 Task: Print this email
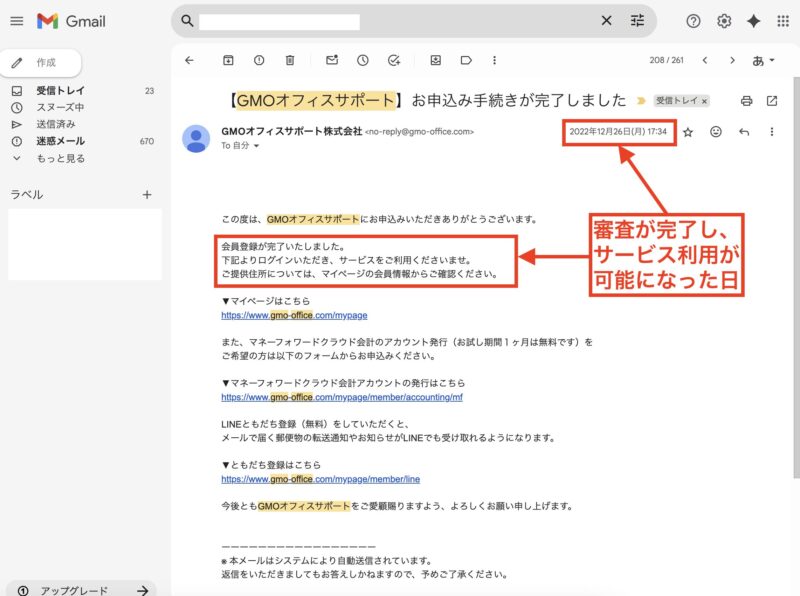(x=746, y=101)
